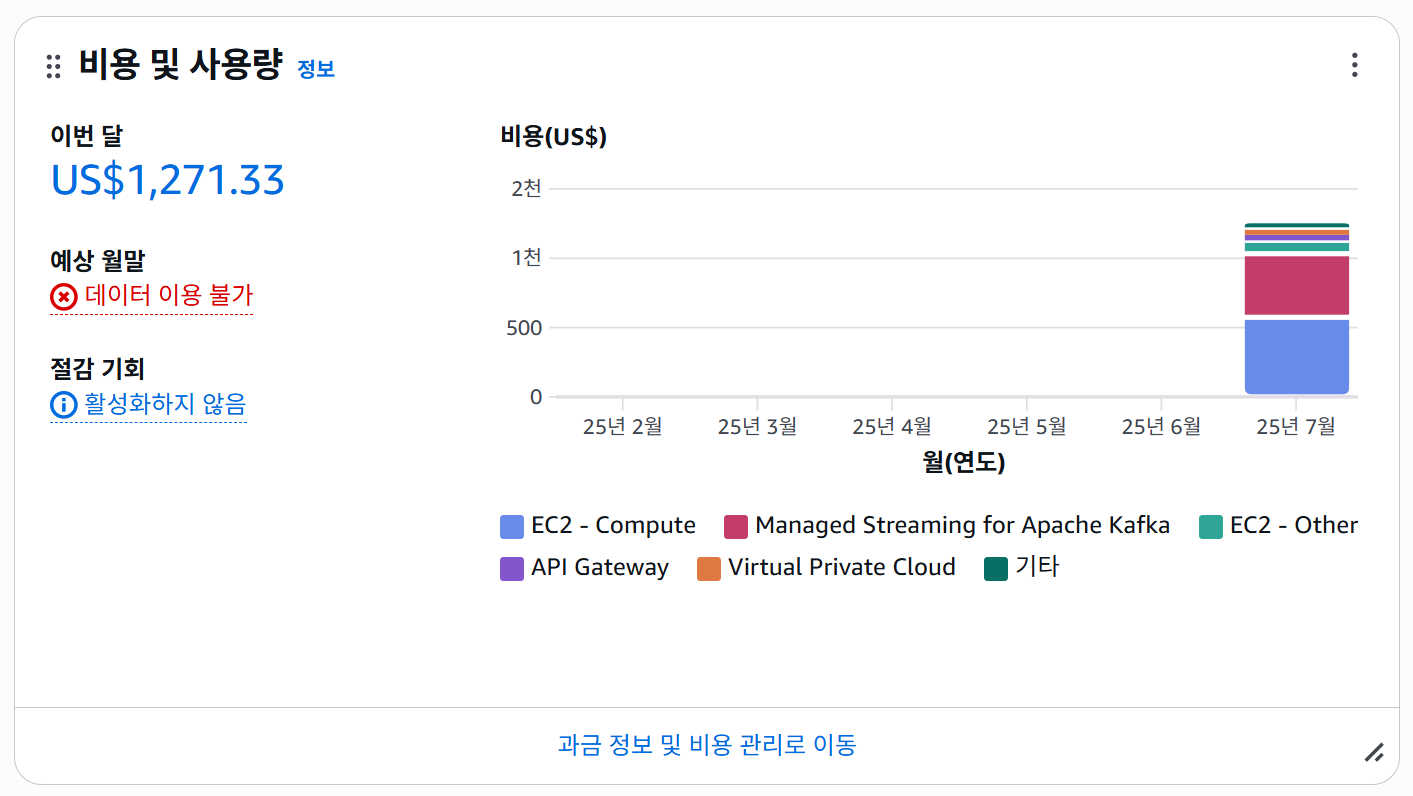Toggle the Virtual Private Cloud legend swatch

click(709, 569)
